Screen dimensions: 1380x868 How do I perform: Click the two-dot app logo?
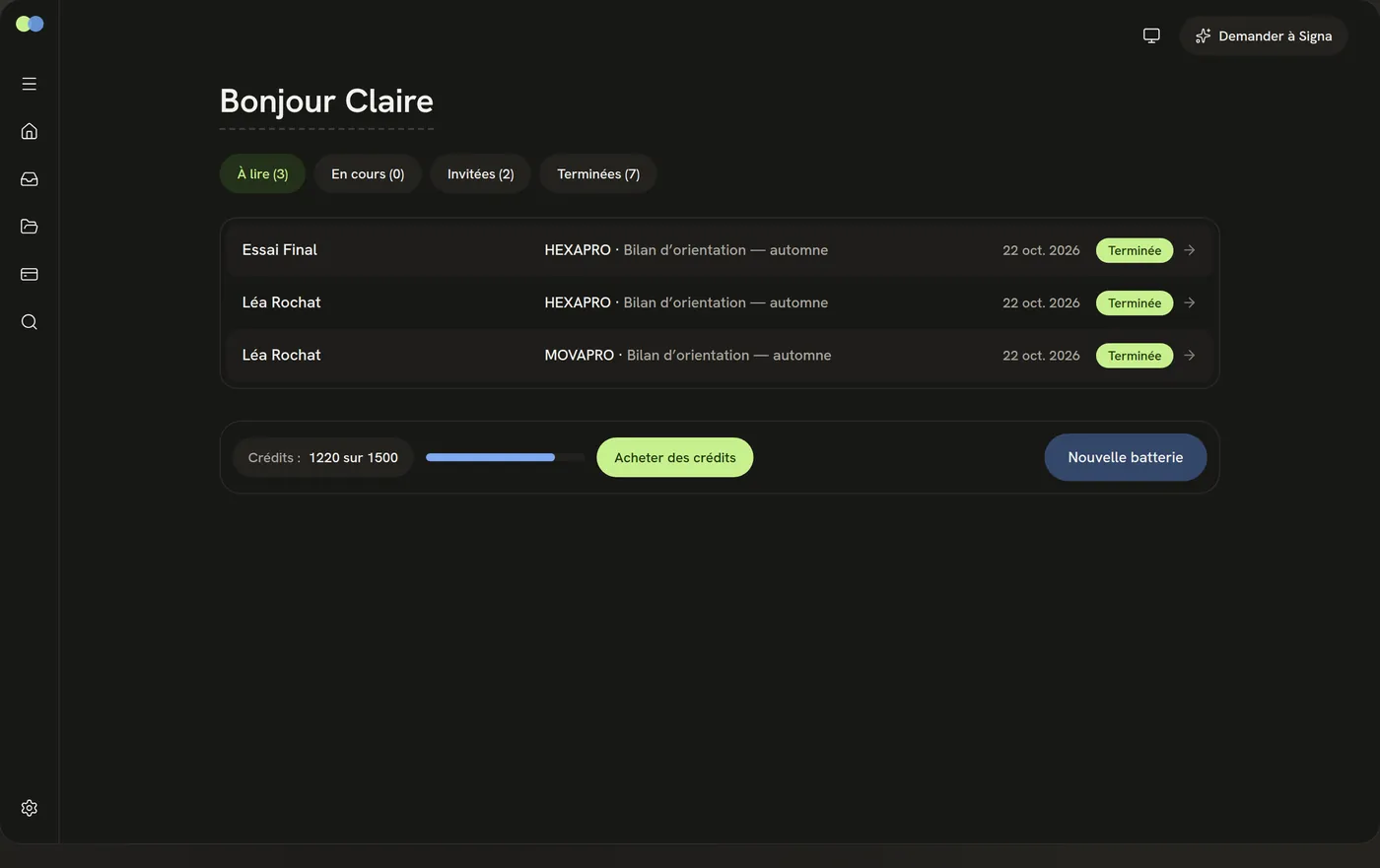30,24
